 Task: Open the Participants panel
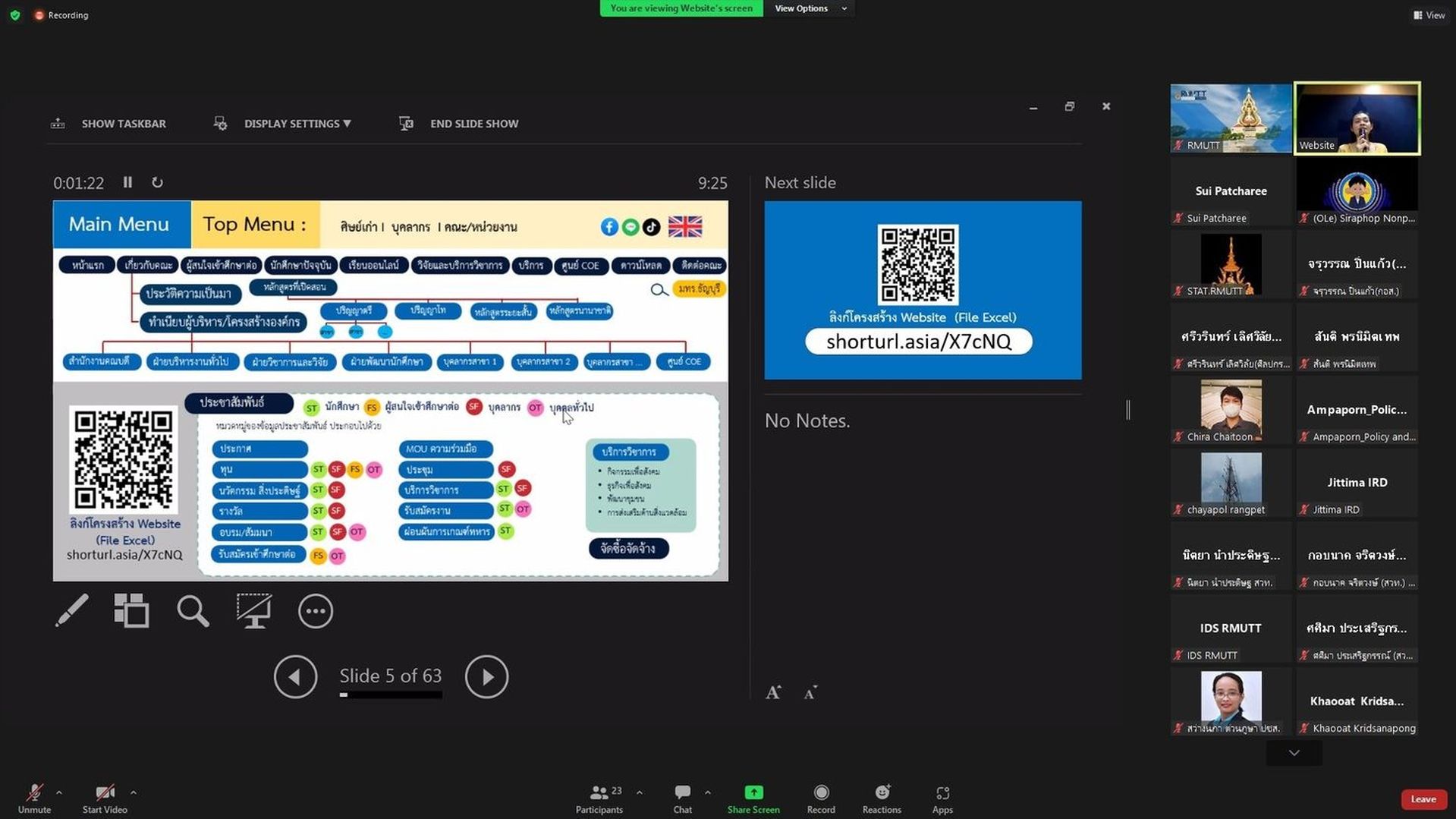click(x=599, y=799)
